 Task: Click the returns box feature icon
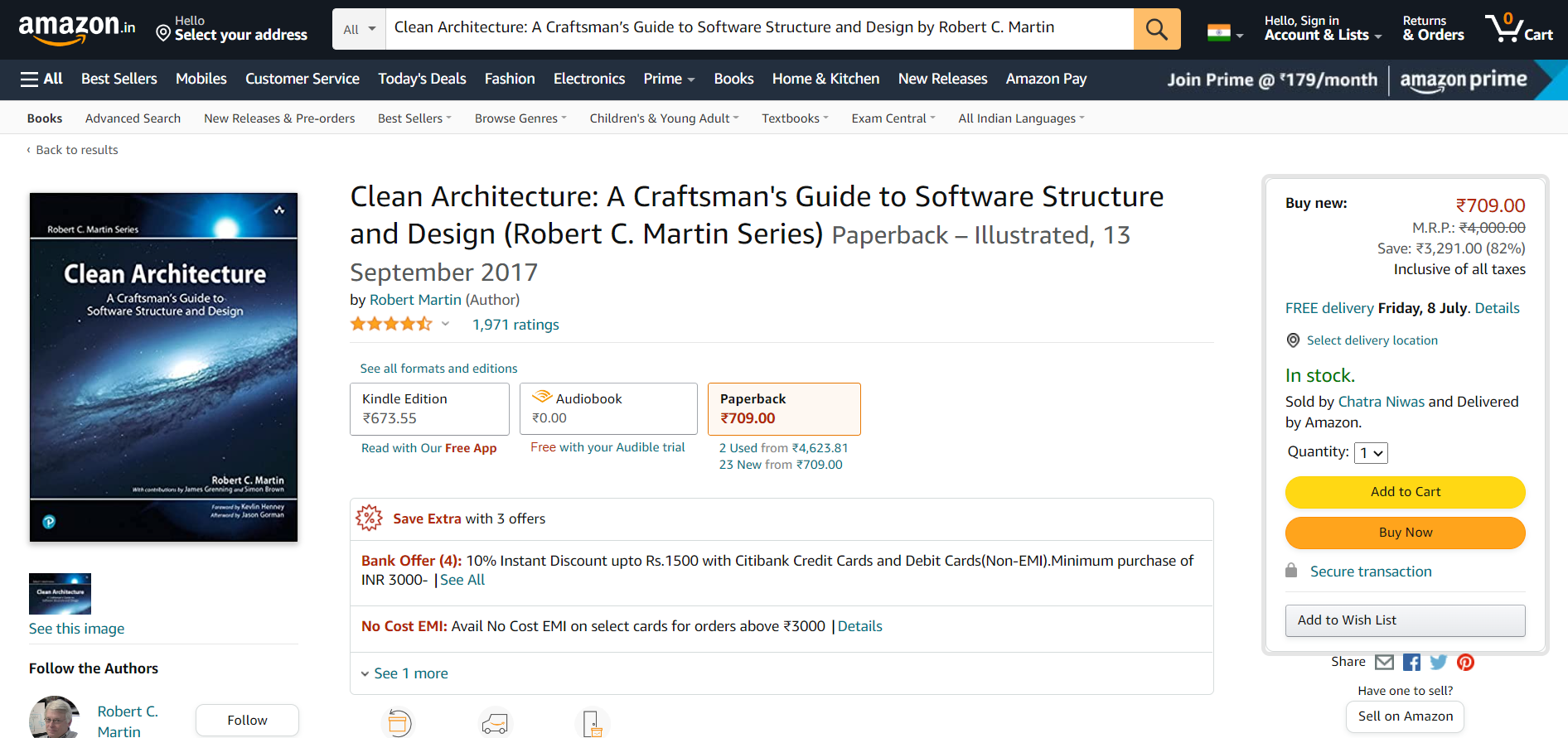(398, 723)
